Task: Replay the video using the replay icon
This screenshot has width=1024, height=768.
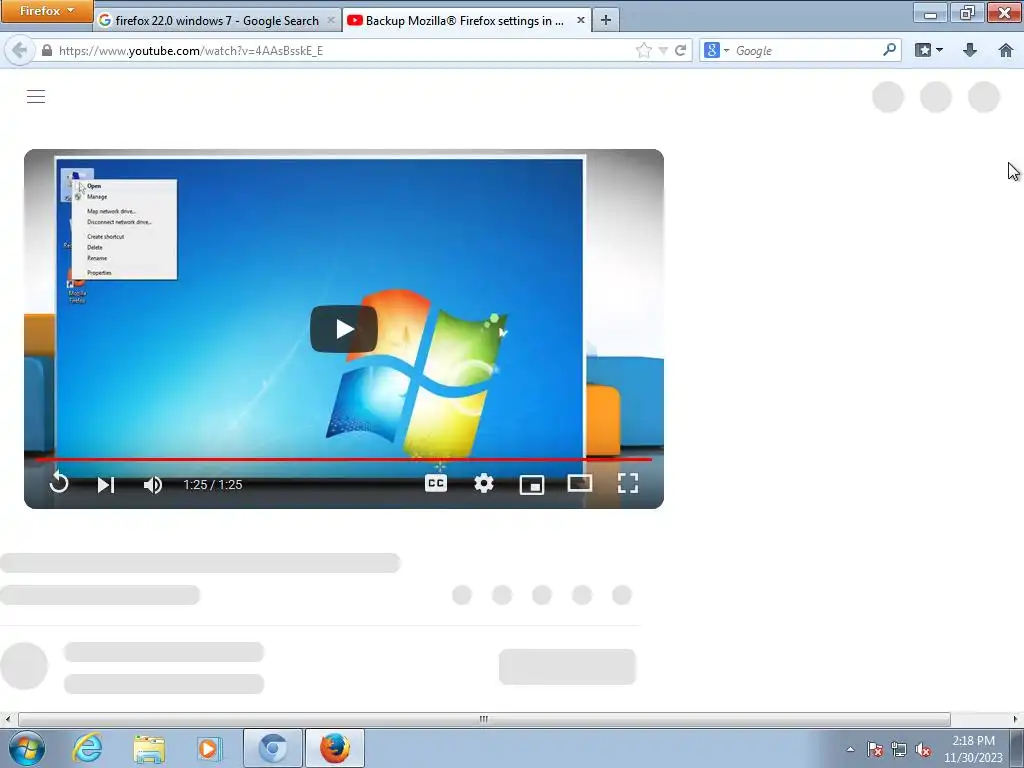Action: coord(59,483)
